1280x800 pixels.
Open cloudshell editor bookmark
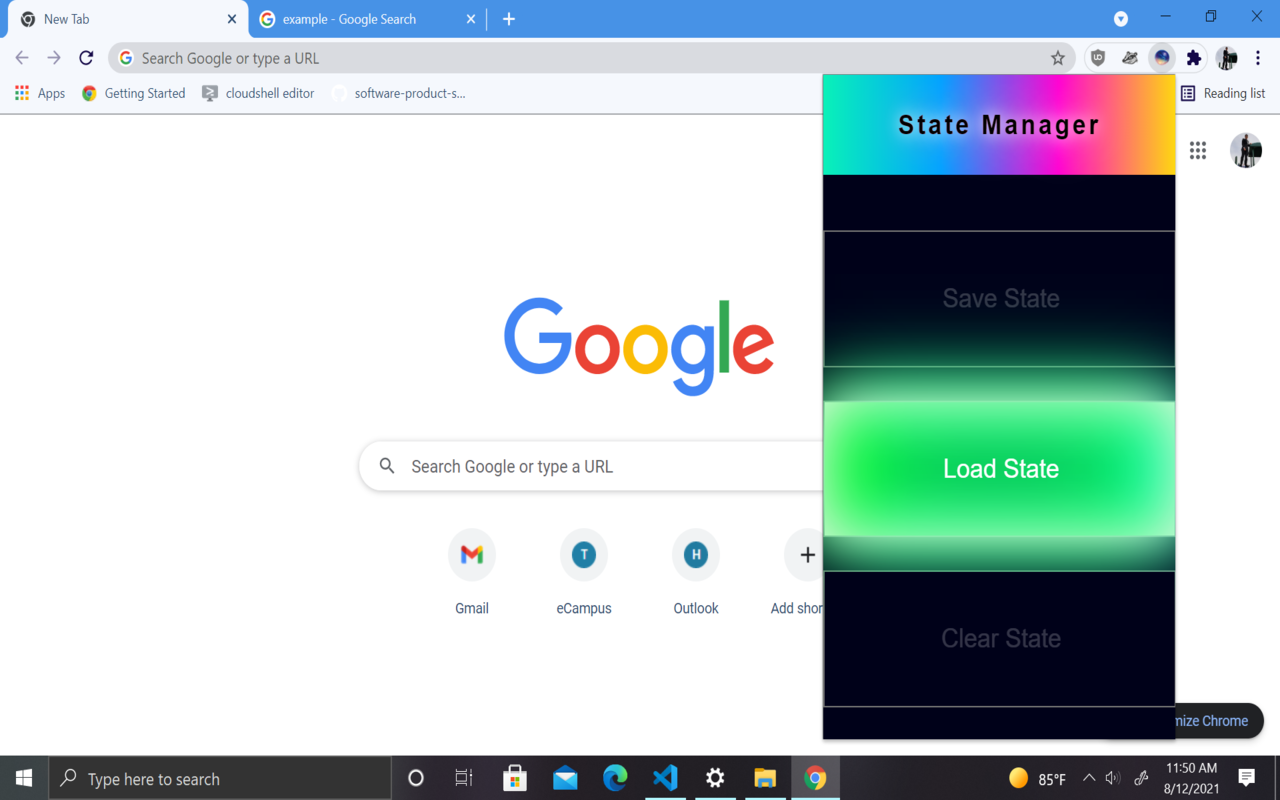point(258,93)
